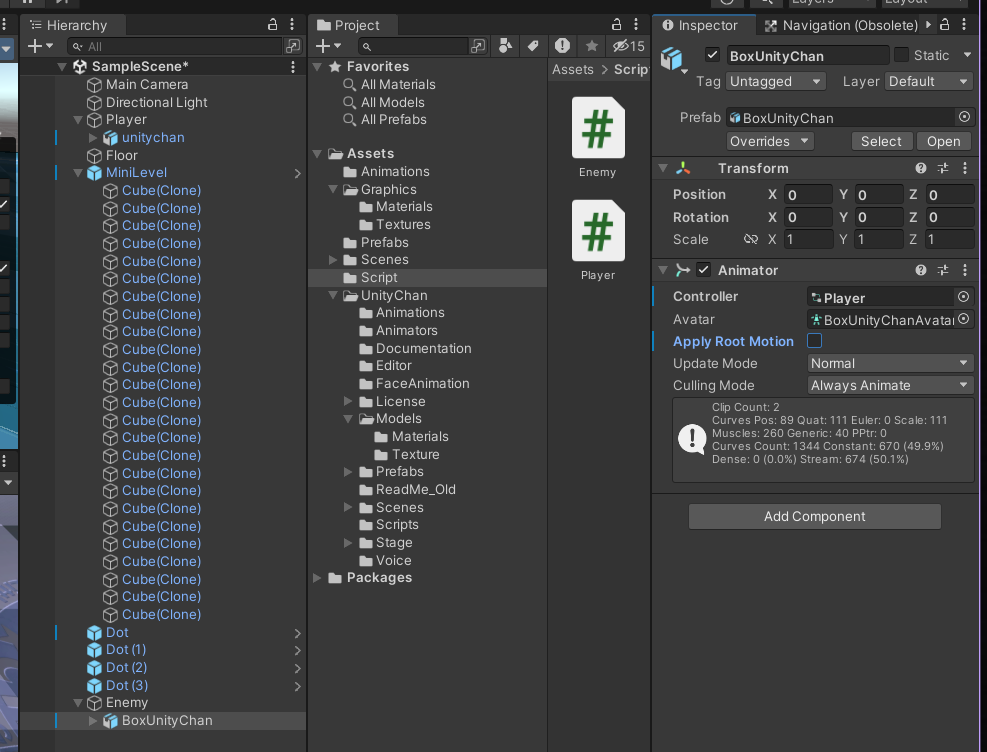Click the Favorites star icon in Project toolbar
The height and width of the screenshot is (752, 987).
[592, 46]
